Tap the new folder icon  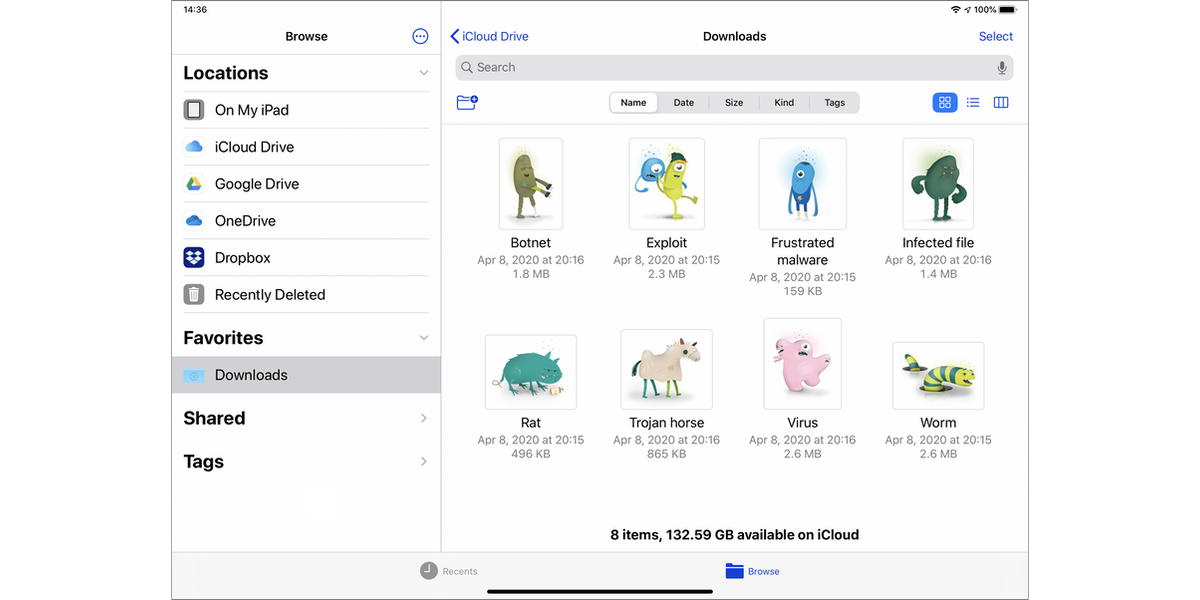(467, 102)
